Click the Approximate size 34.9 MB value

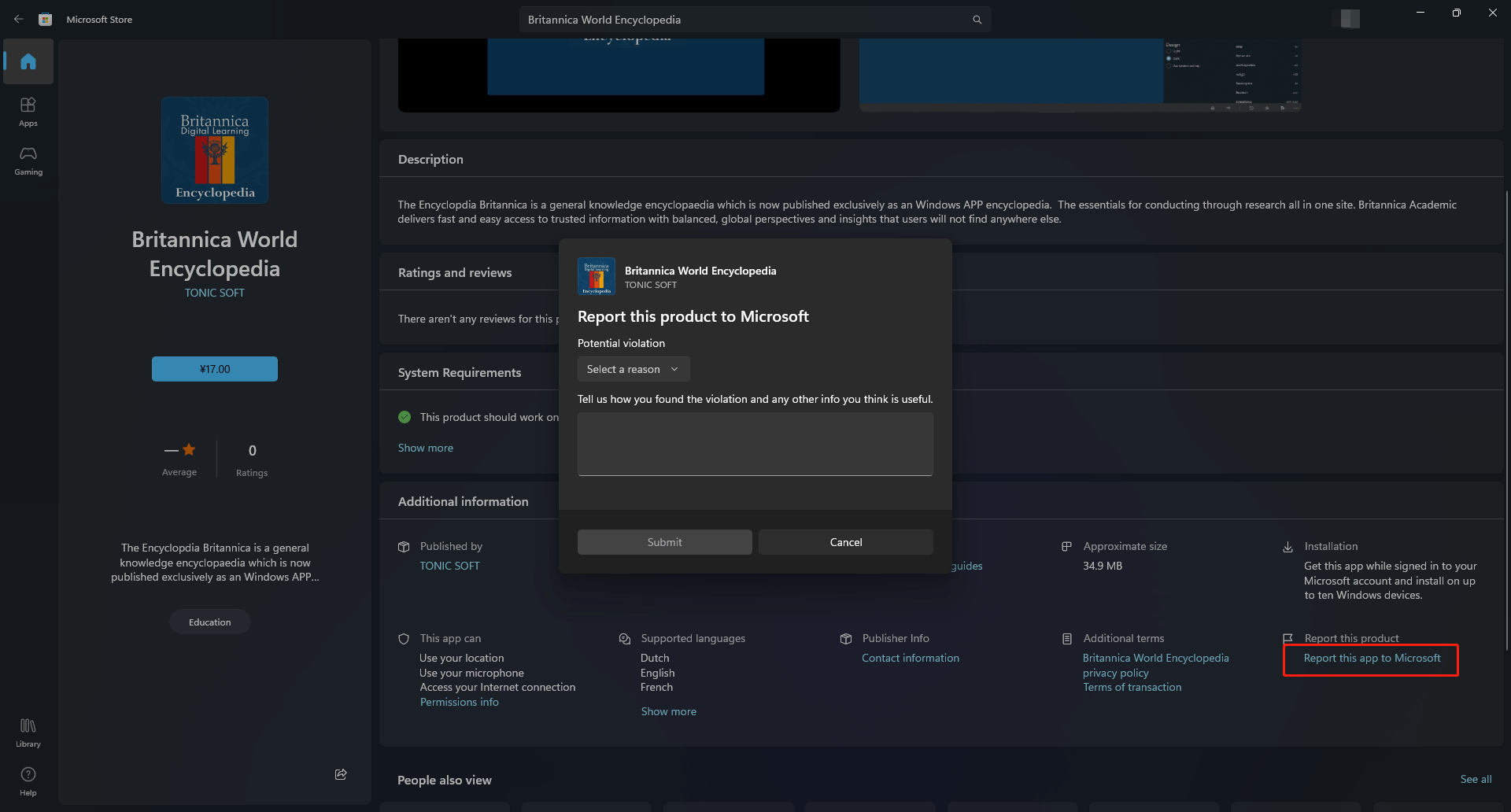(1103, 566)
